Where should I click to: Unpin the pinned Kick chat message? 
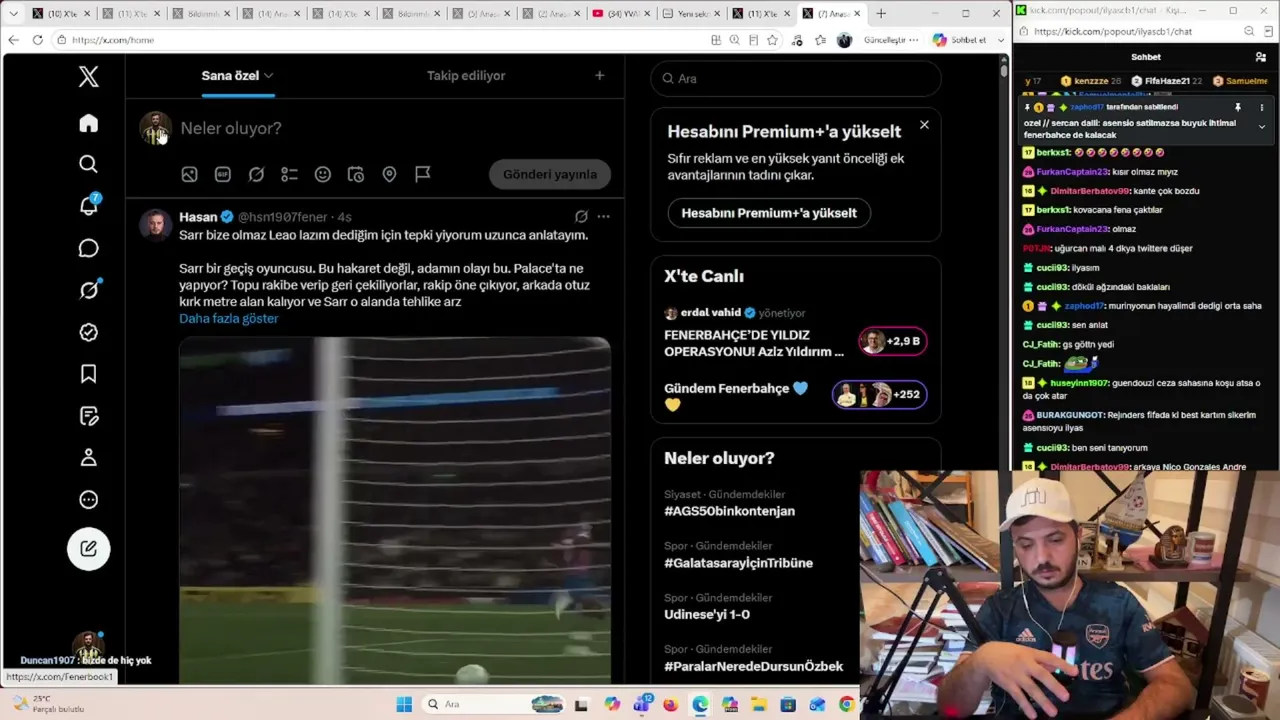coord(1238,107)
